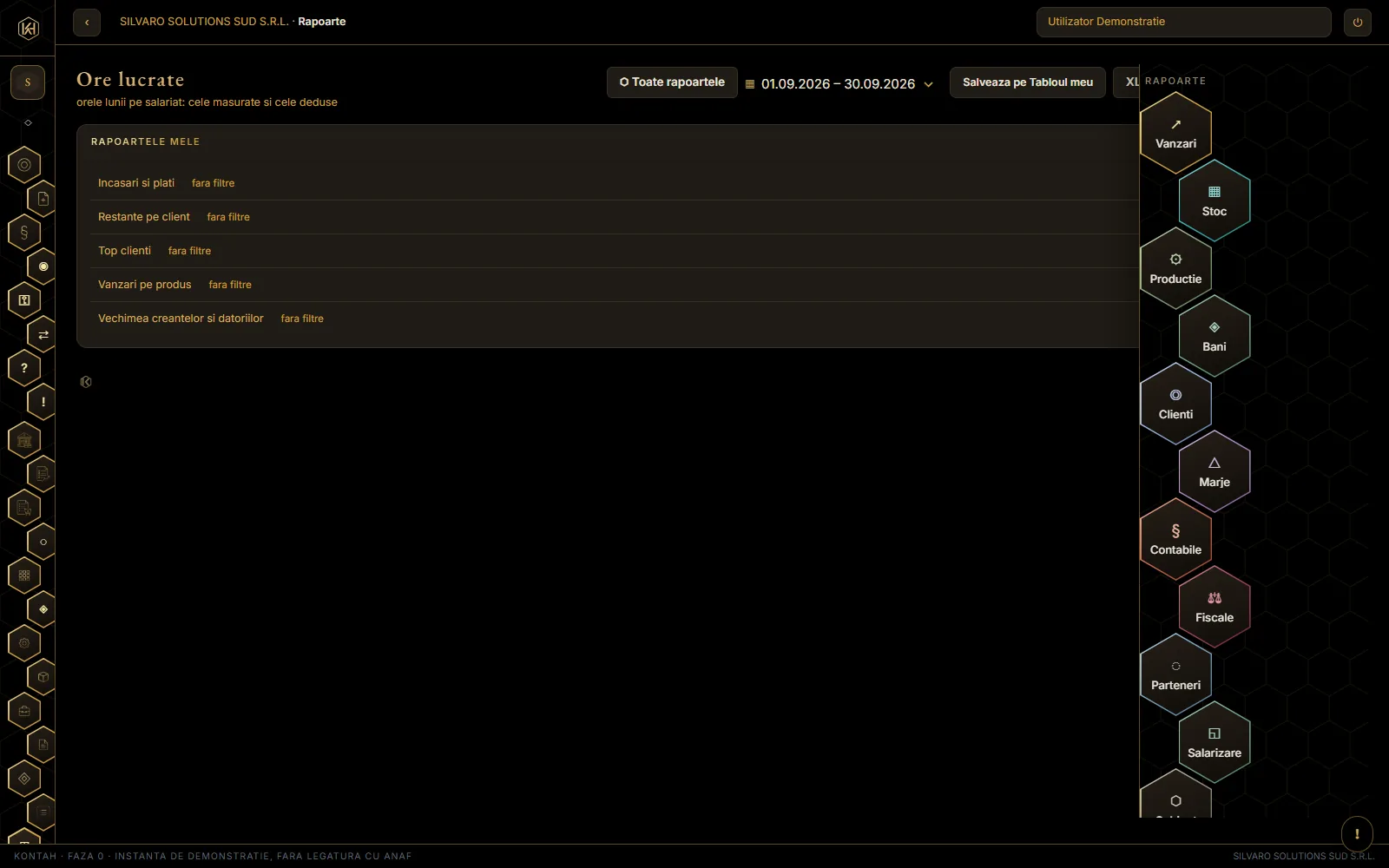
Task: Open the new-document hexagon in the sidebar
Action: (43, 199)
